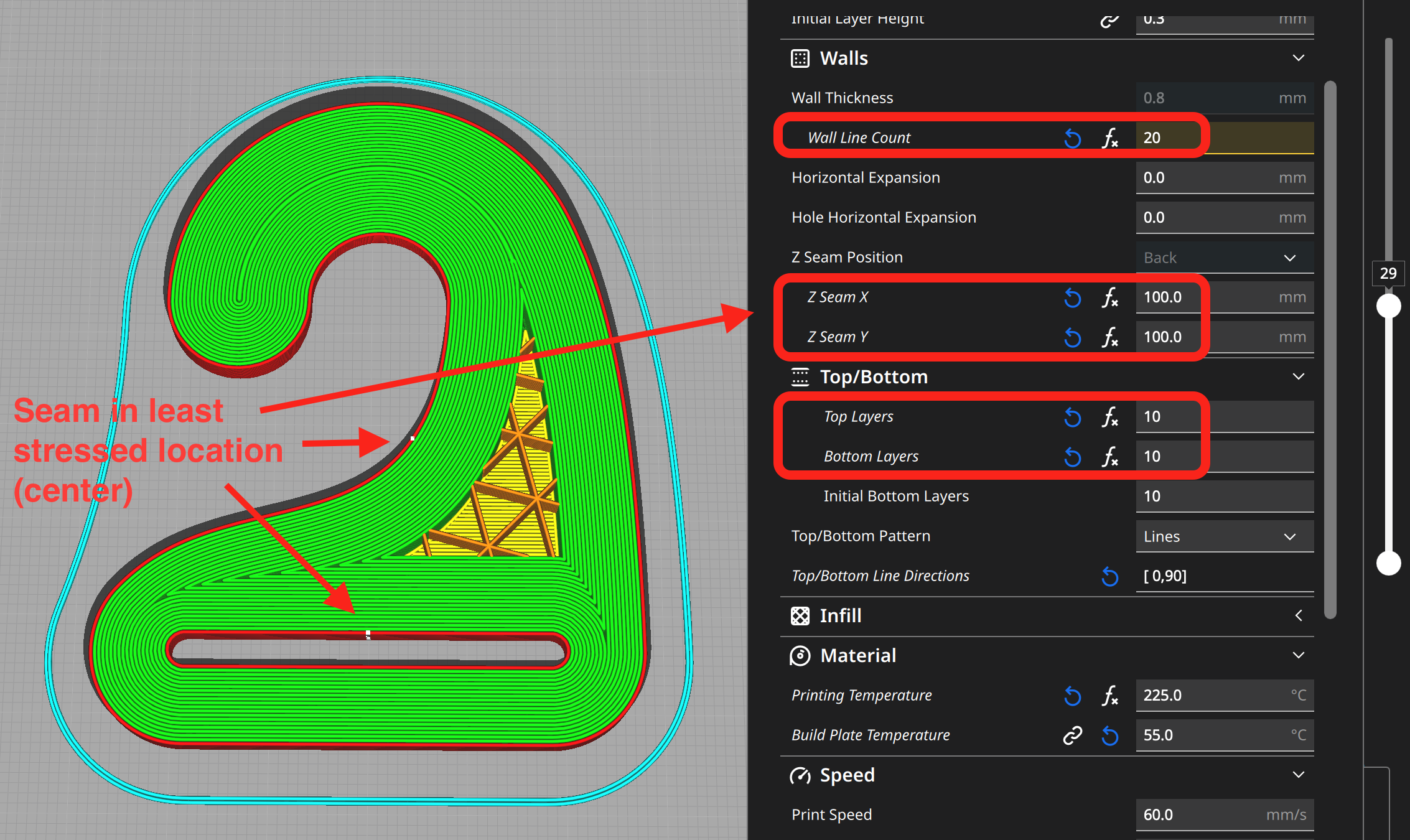Click the Print Speed value field
The width and height of the screenshot is (1410, 840).
click(1225, 815)
